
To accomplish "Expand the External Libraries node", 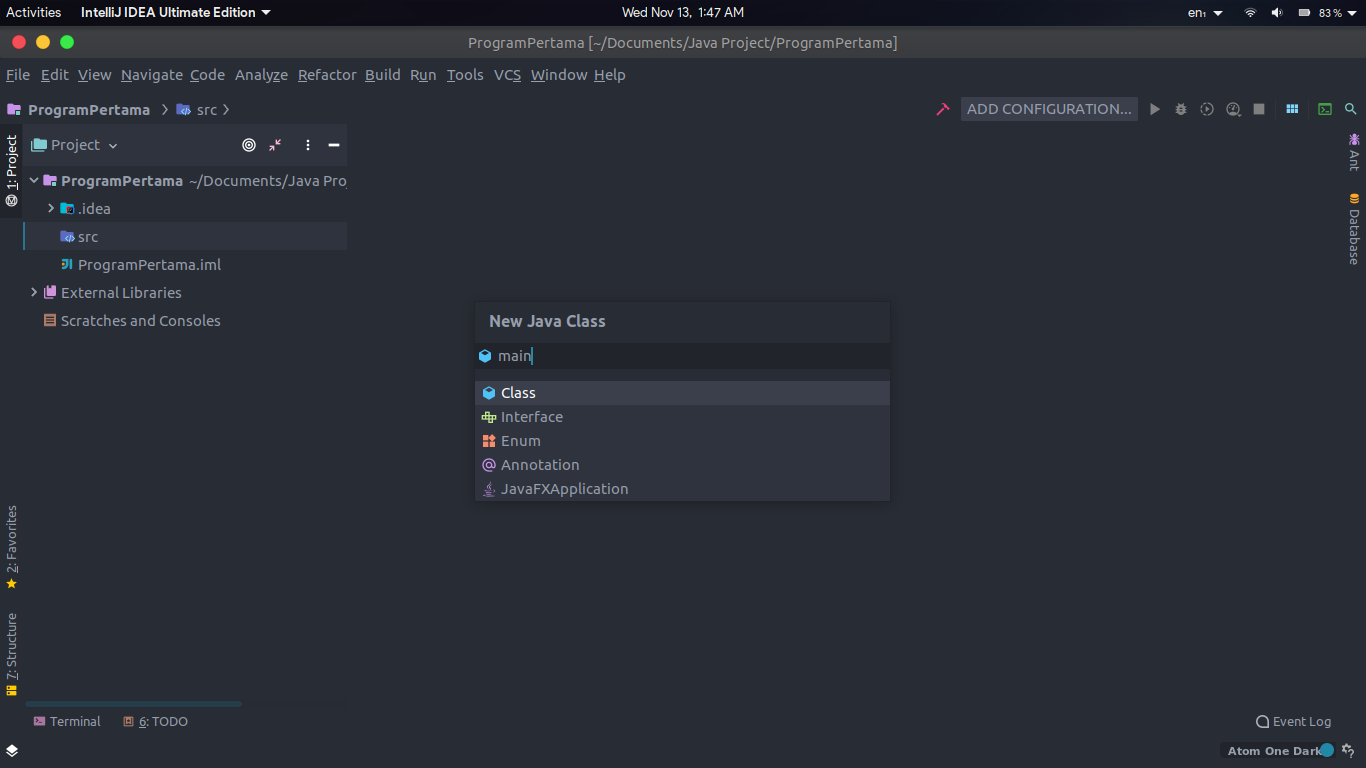I will (34, 292).
